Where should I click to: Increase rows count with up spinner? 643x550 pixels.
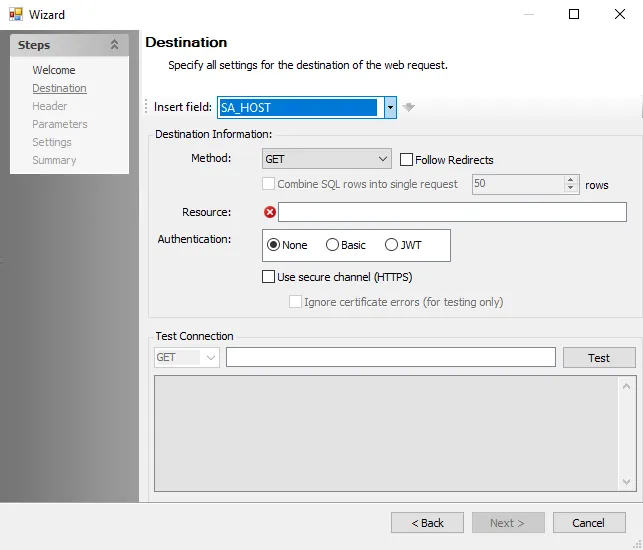coord(570,180)
